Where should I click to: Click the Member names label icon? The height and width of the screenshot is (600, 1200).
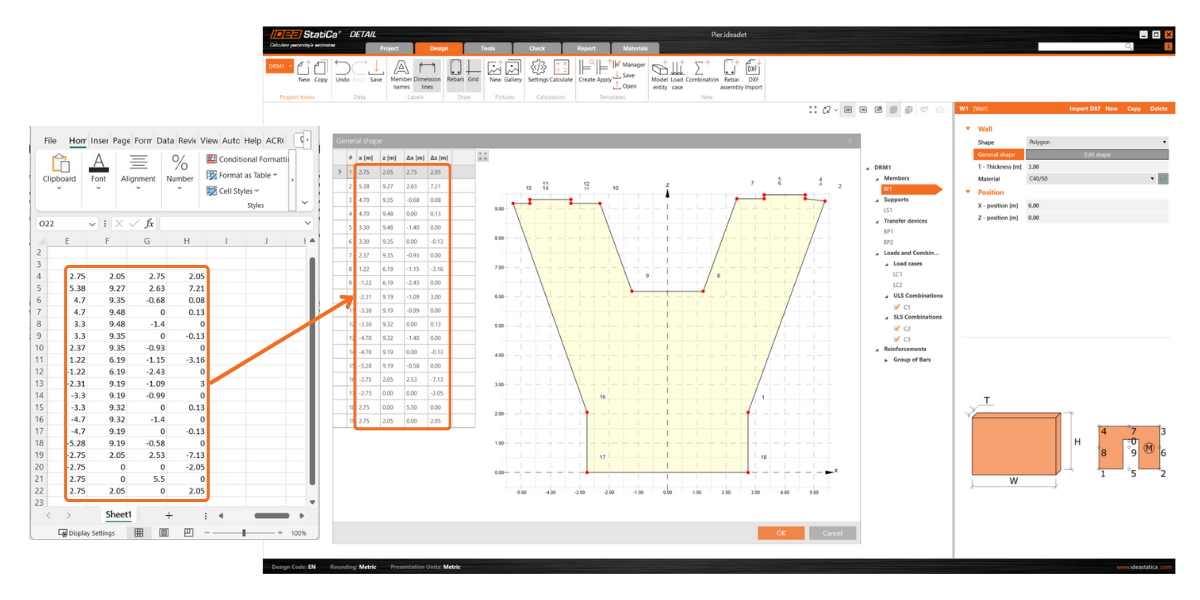401,71
